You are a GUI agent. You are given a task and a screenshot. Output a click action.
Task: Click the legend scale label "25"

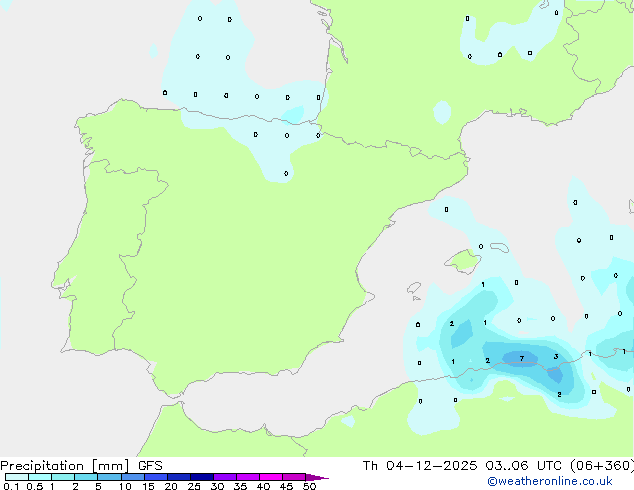(194, 486)
